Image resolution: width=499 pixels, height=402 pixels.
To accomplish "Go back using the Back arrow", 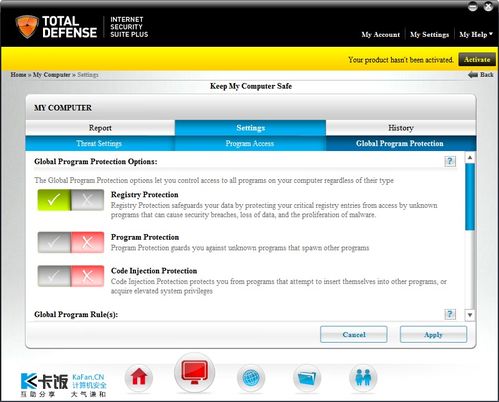I will (x=481, y=75).
